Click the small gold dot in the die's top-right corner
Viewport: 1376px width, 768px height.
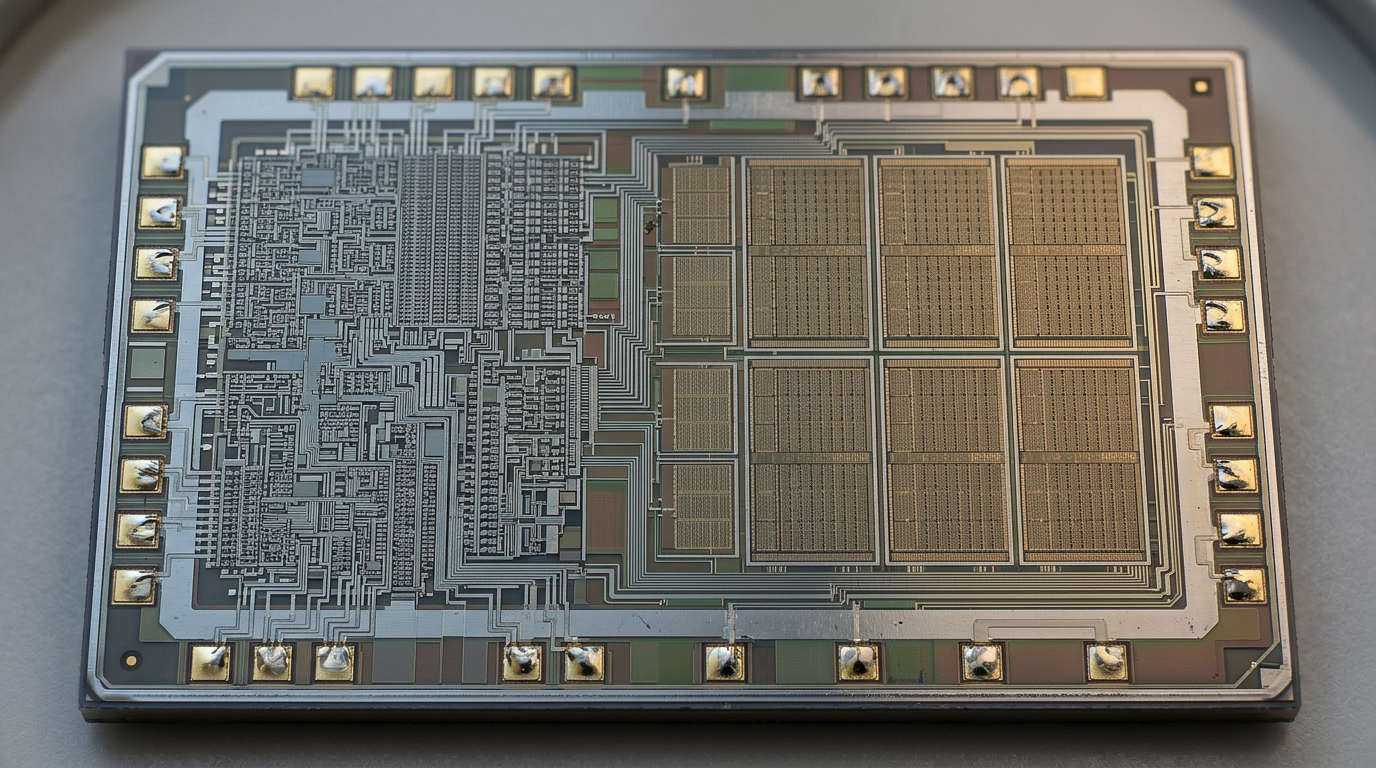1200,87
